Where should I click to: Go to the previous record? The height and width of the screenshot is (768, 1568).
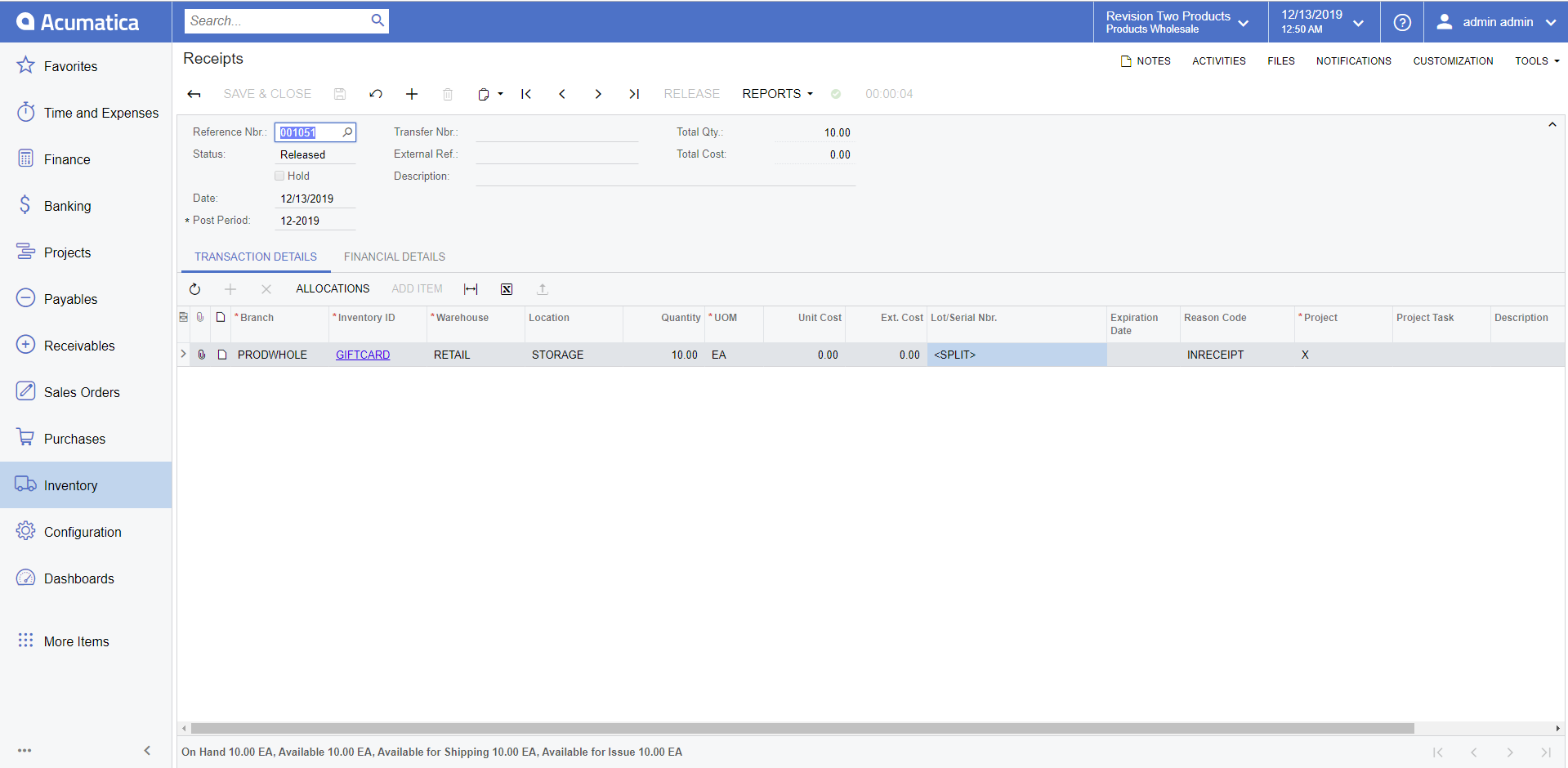tap(562, 94)
